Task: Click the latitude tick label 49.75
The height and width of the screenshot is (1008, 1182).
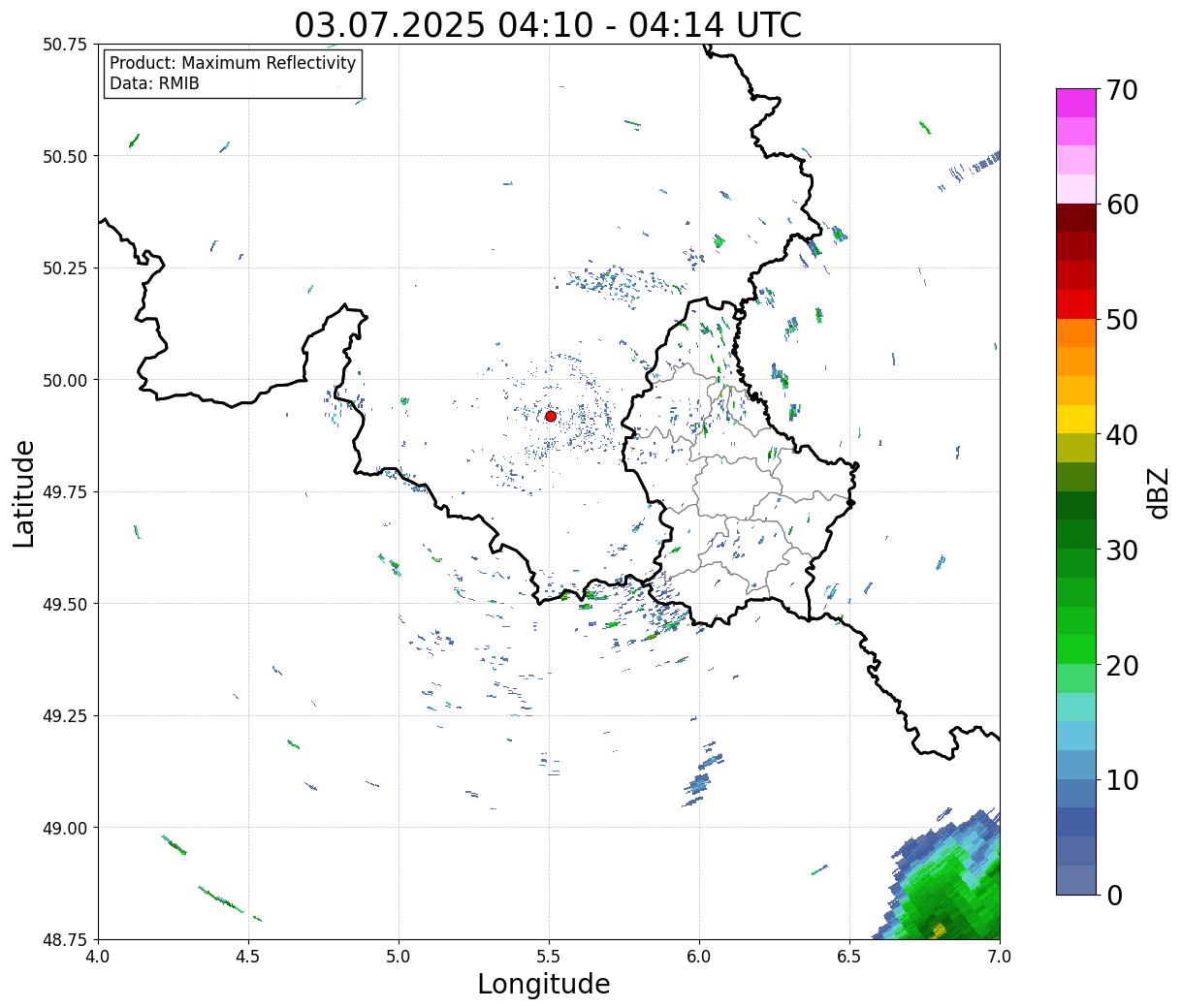Action: tap(65, 492)
